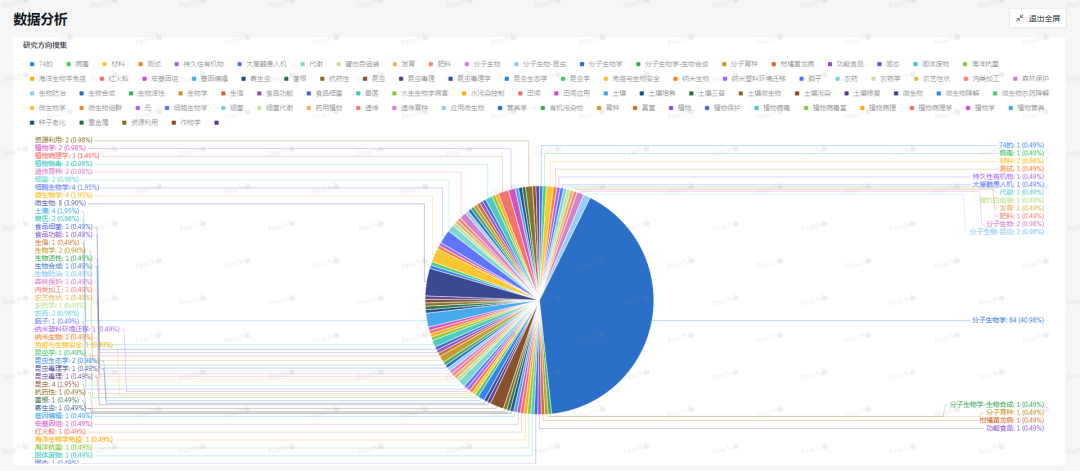The width and height of the screenshot is (1080, 471).
Task: Toggle the 代谢 legend entry
Action: pos(311,64)
